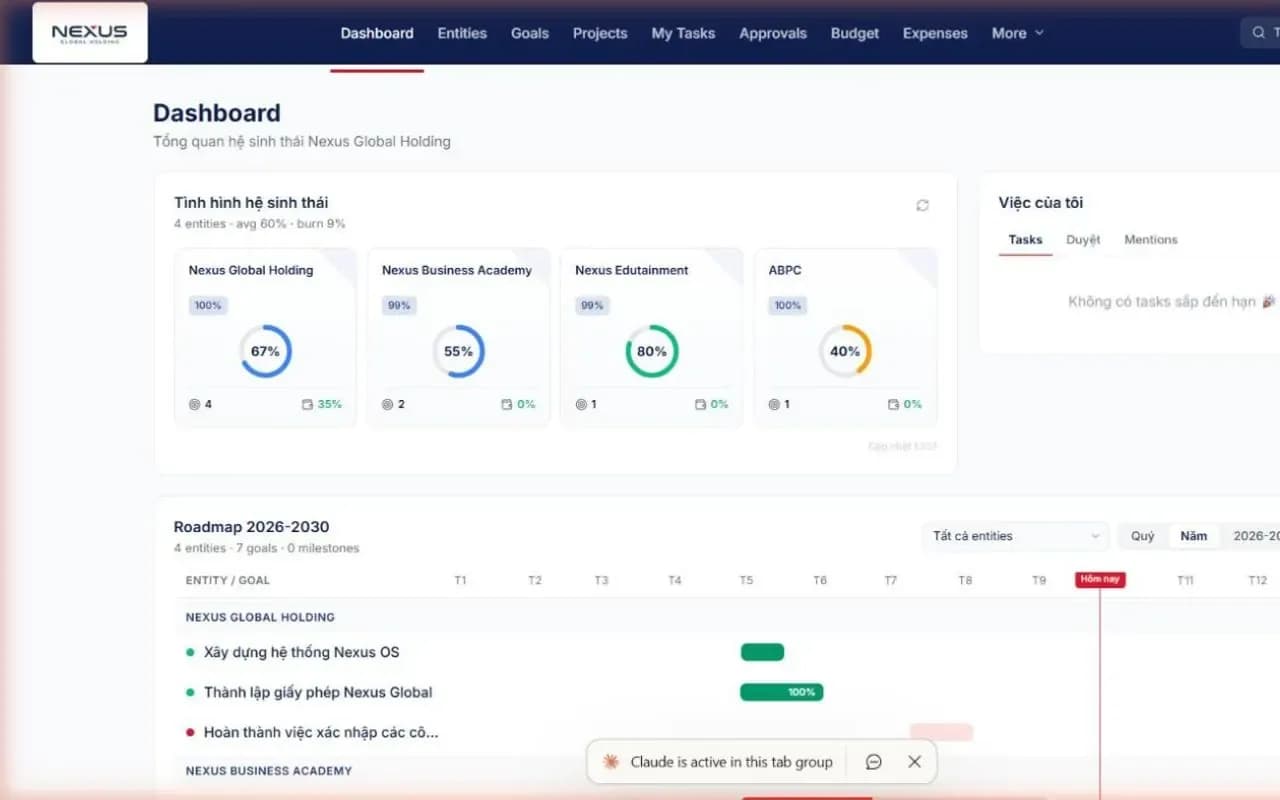Switch to the Duyệt tab

(x=1083, y=240)
